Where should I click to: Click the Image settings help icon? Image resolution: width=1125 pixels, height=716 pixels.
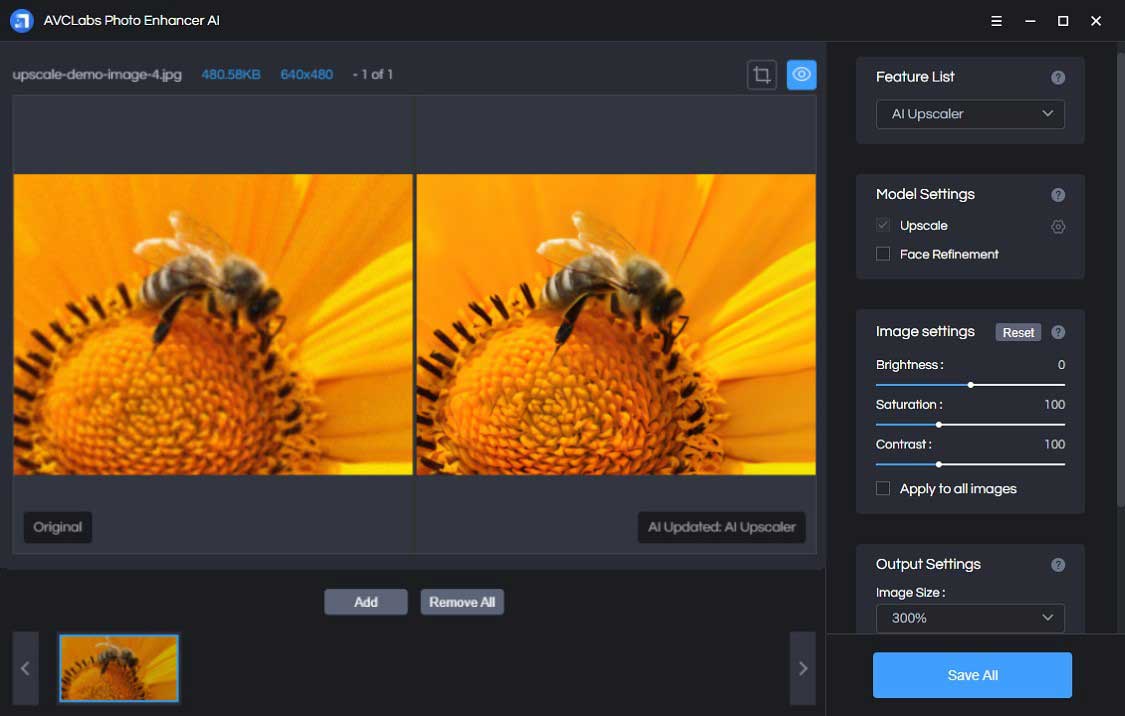pyautogui.click(x=1058, y=332)
